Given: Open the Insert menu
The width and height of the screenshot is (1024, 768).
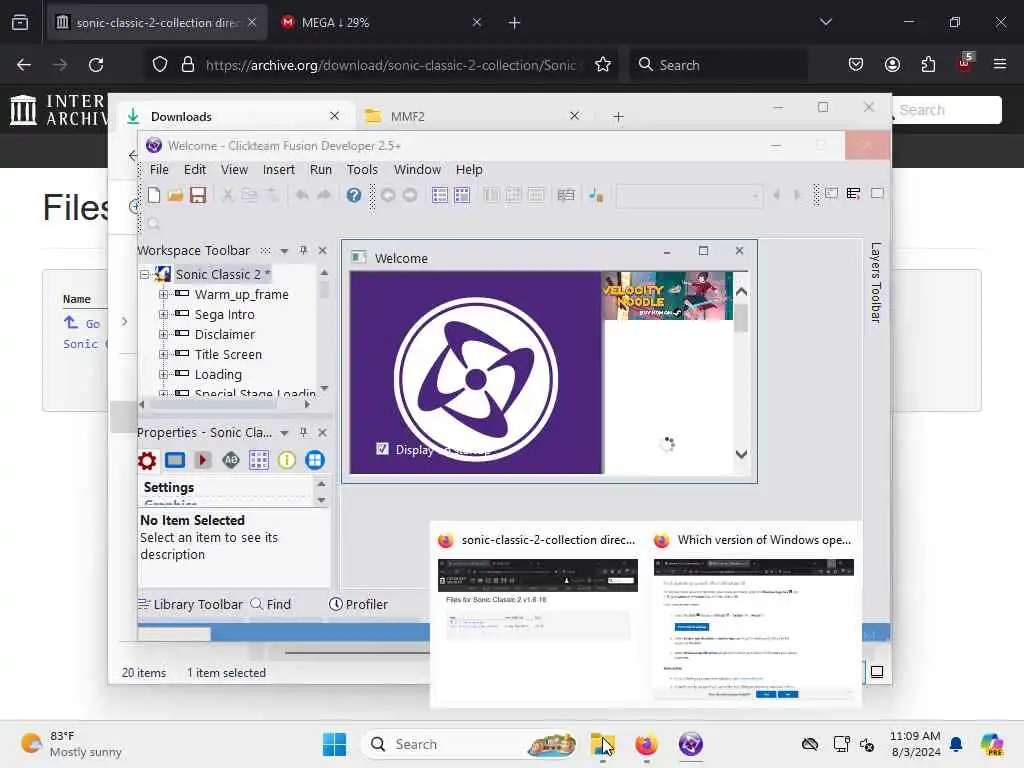Looking at the screenshot, I should pyautogui.click(x=279, y=169).
